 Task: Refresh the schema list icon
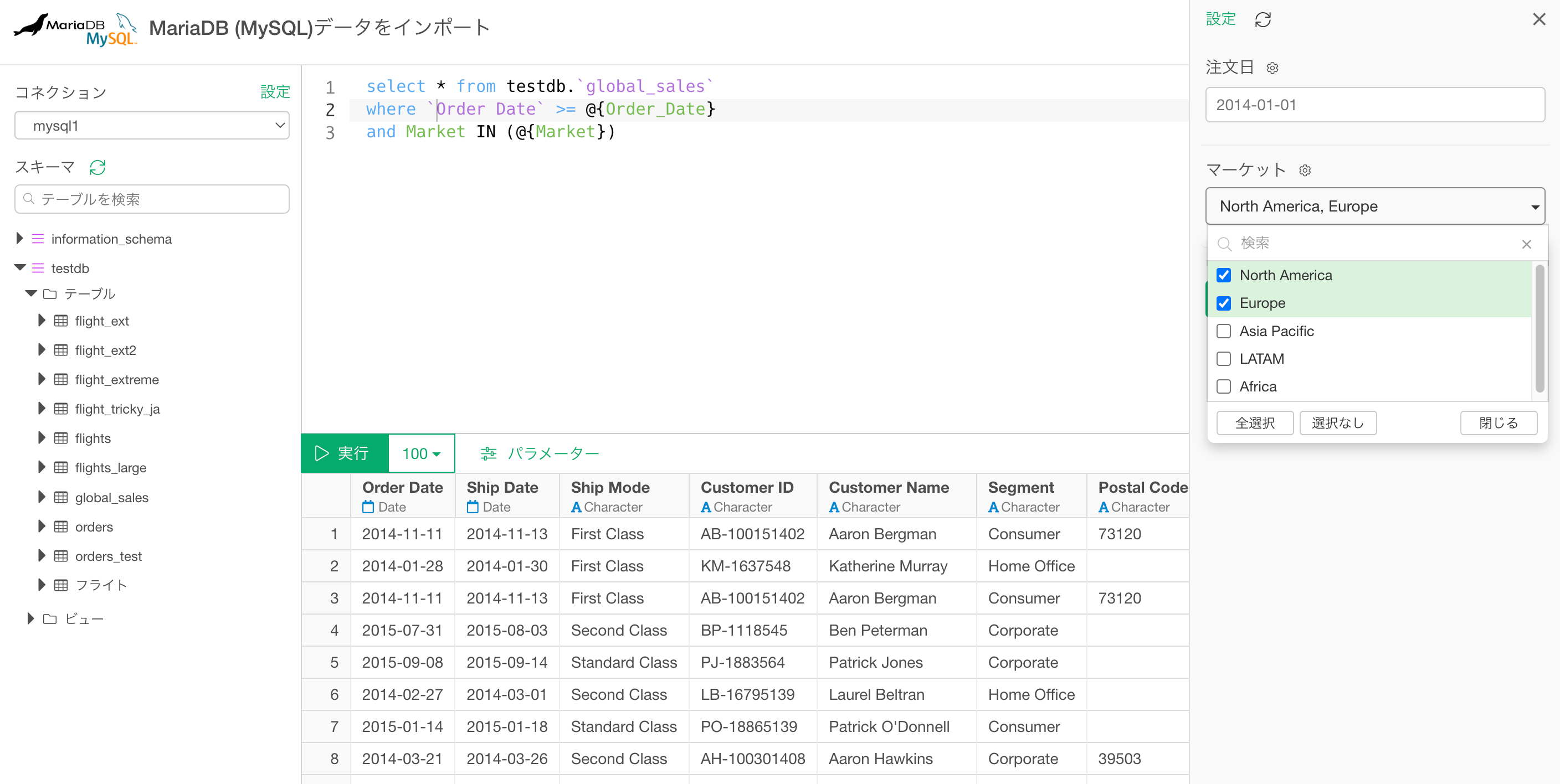point(97,167)
